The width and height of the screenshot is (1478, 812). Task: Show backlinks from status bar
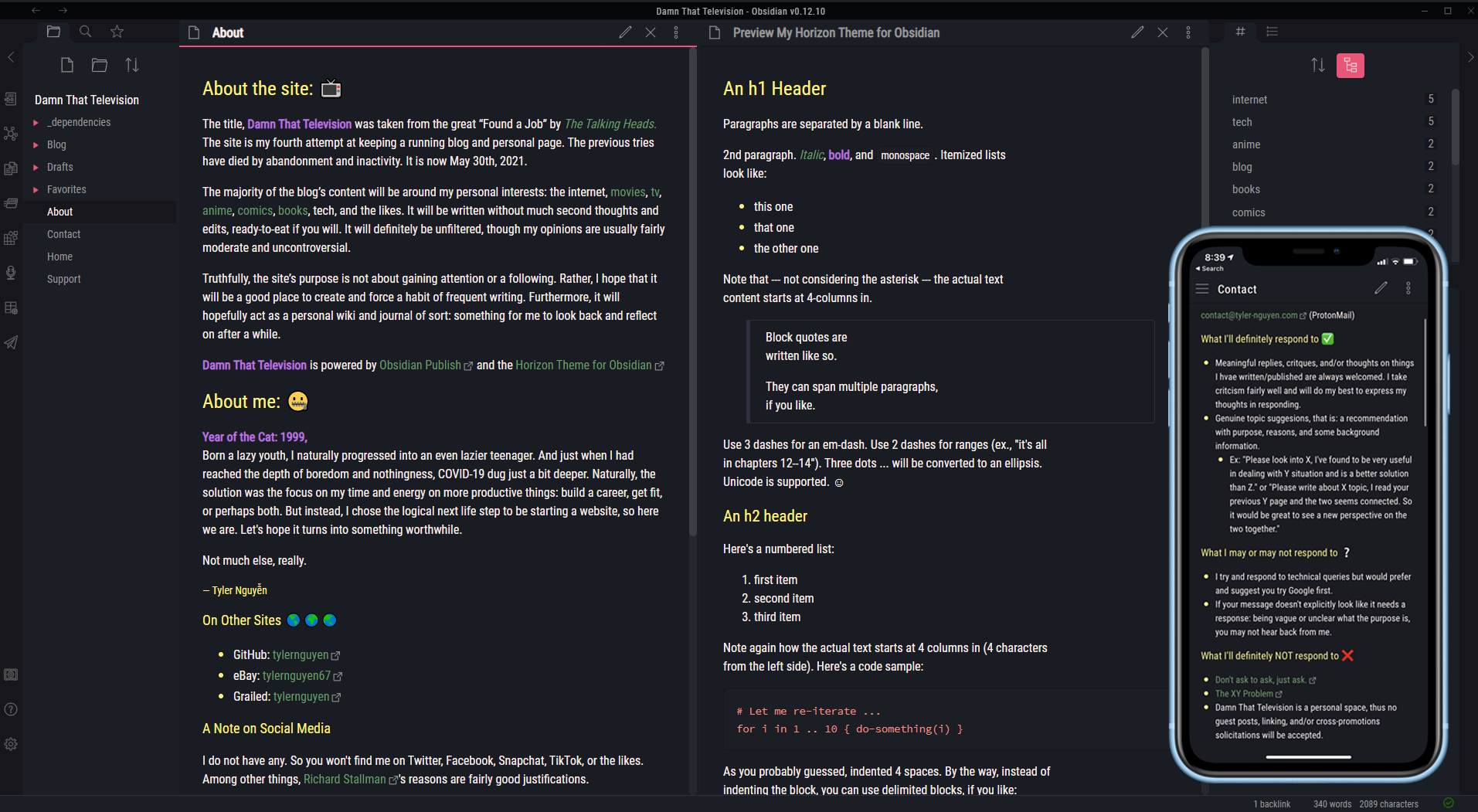1272,804
